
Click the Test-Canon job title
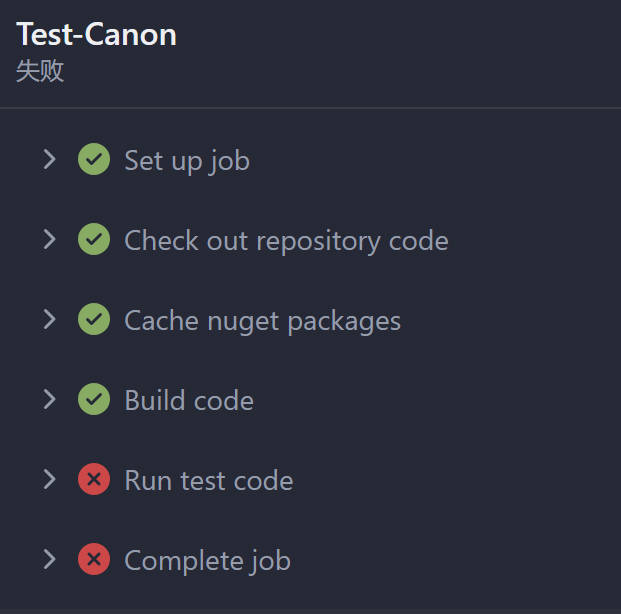point(96,34)
